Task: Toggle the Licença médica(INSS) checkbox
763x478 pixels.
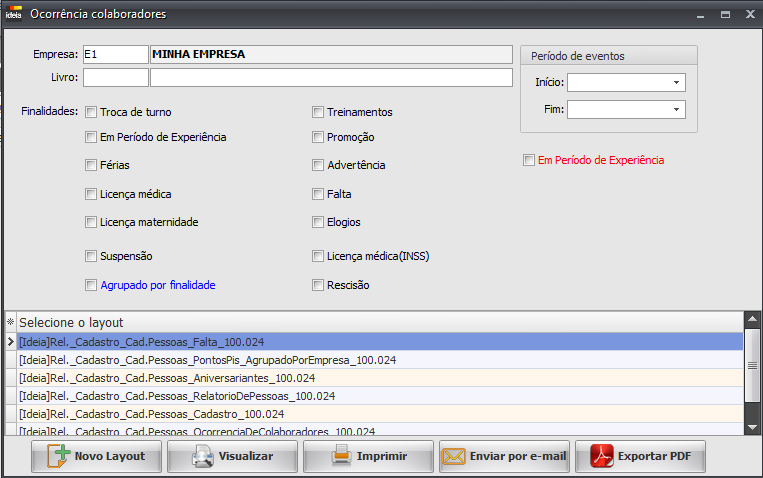Action: point(318,256)
